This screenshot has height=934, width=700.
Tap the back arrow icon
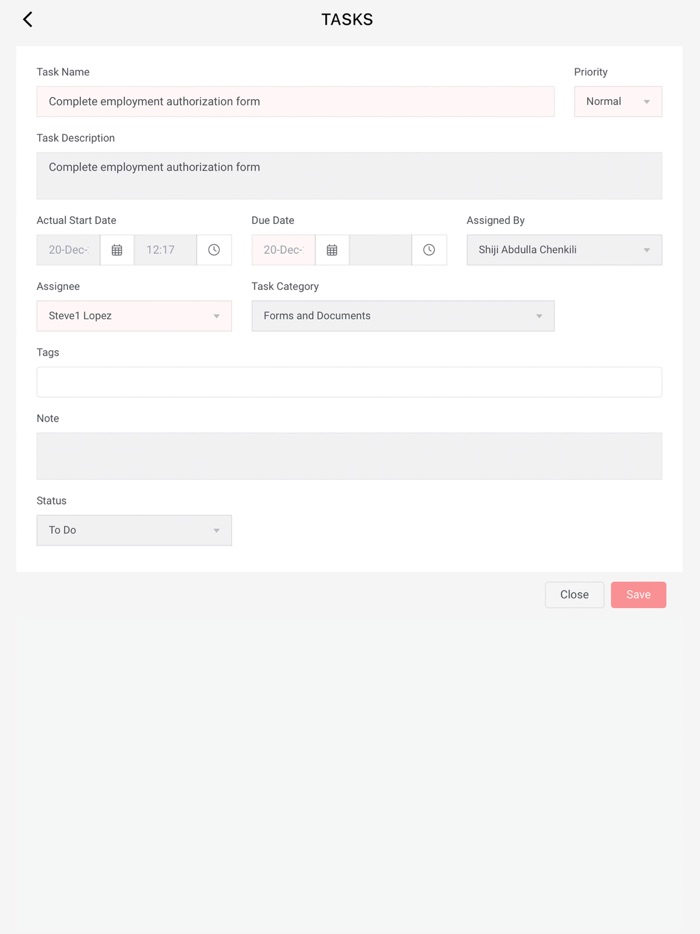click(x=28, y=19)
